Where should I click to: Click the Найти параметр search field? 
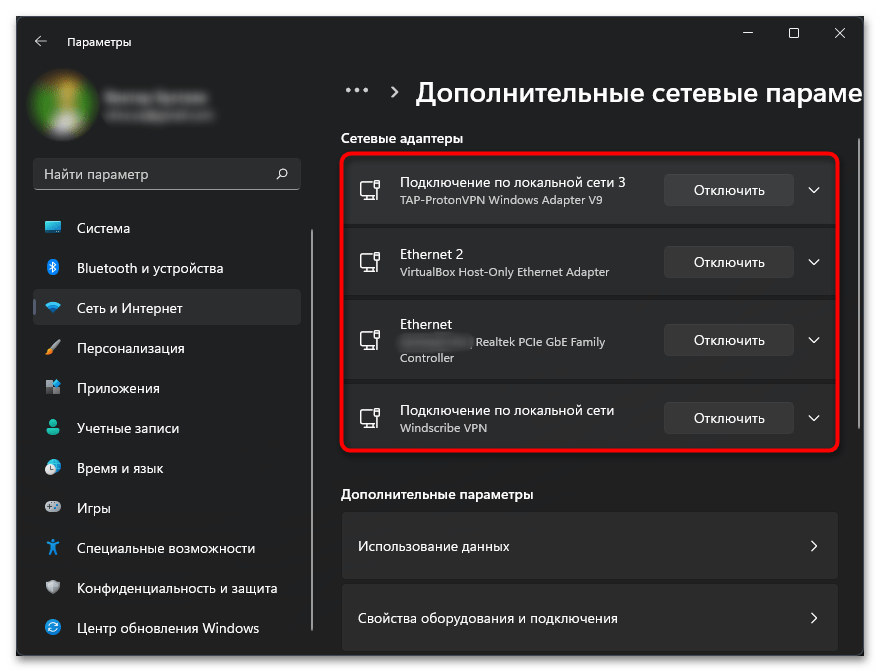pos(155,174)
